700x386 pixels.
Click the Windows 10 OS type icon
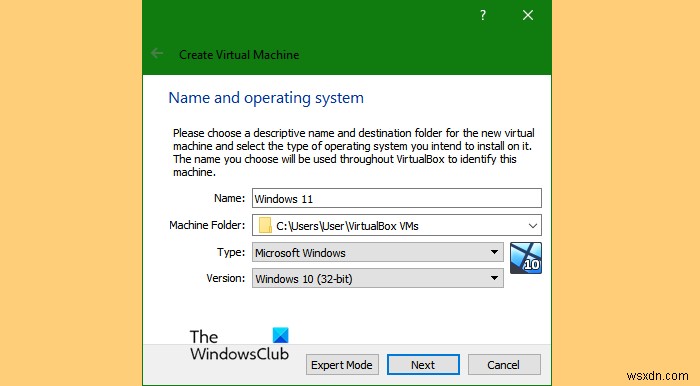[525, 258]
